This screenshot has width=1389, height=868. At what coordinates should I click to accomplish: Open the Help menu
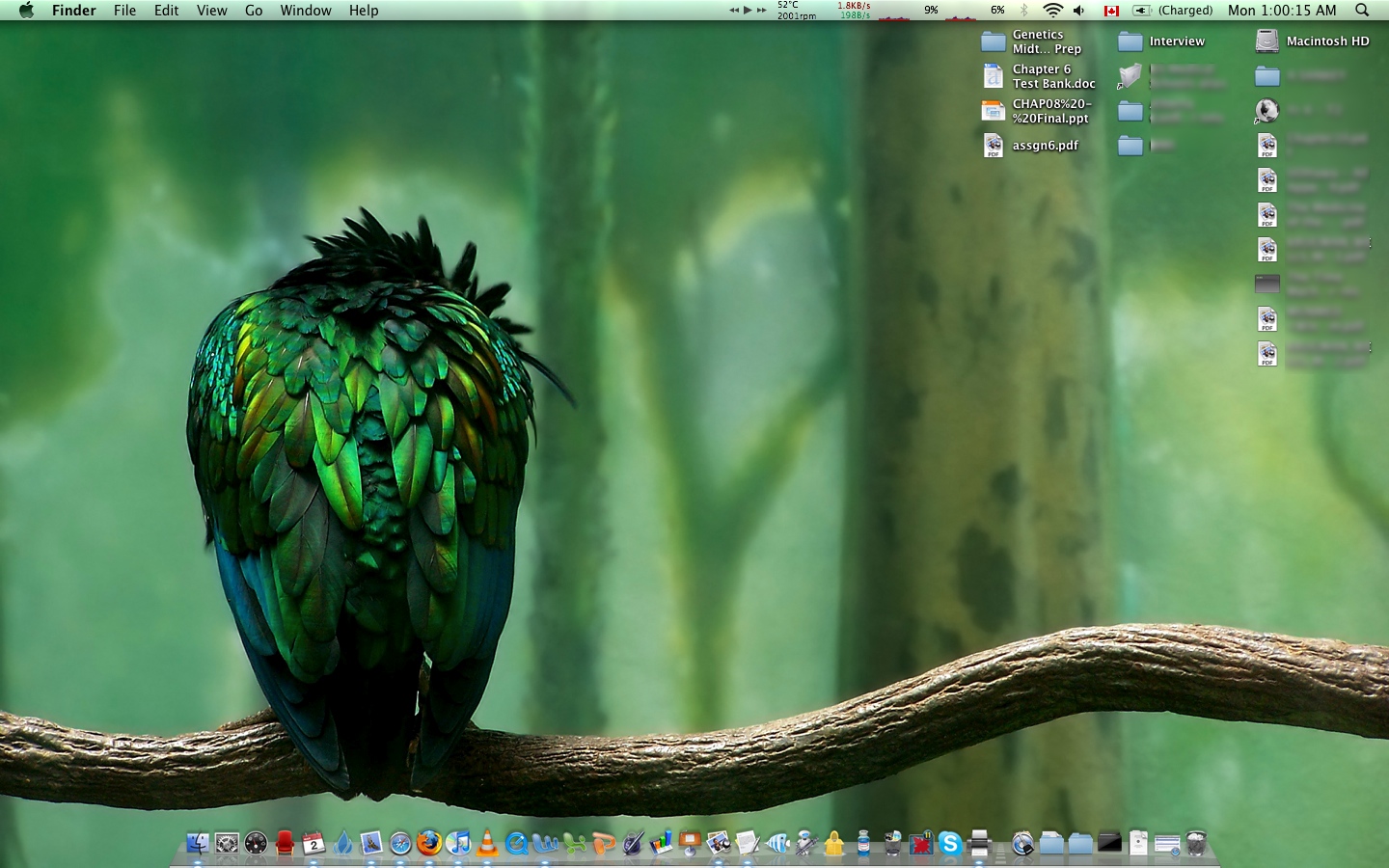[364, 10]
